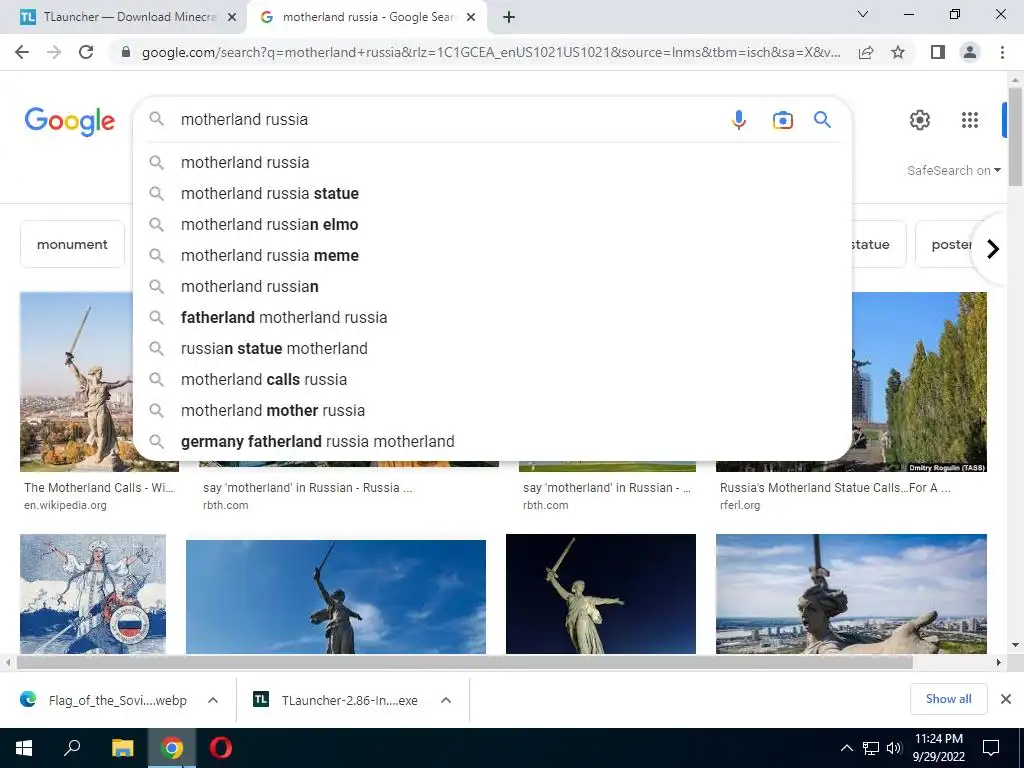The image size is (1024, 768).
Task: Open 'The Motherland Calls - Wi...' result link
Action: coord(99,488)
